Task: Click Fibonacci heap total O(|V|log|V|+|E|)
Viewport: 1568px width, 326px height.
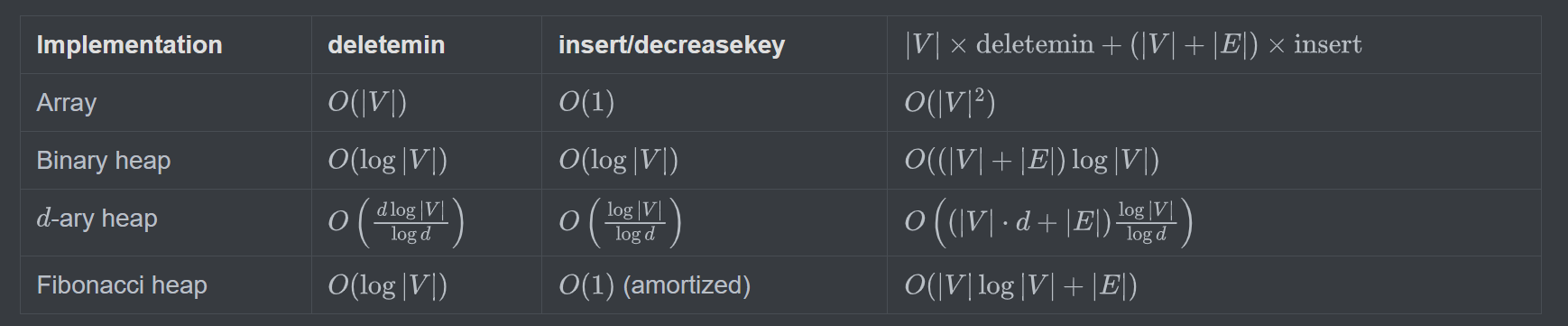Action: (x=1021, y=285)
